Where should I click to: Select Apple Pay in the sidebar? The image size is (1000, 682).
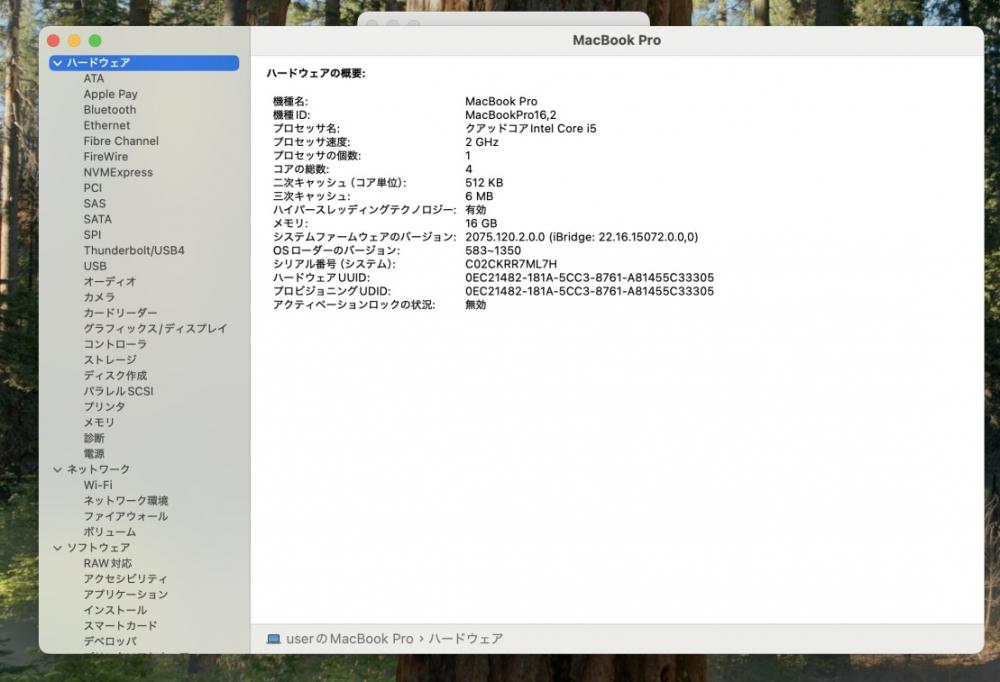pyautogui.click(x=110, y=94)
